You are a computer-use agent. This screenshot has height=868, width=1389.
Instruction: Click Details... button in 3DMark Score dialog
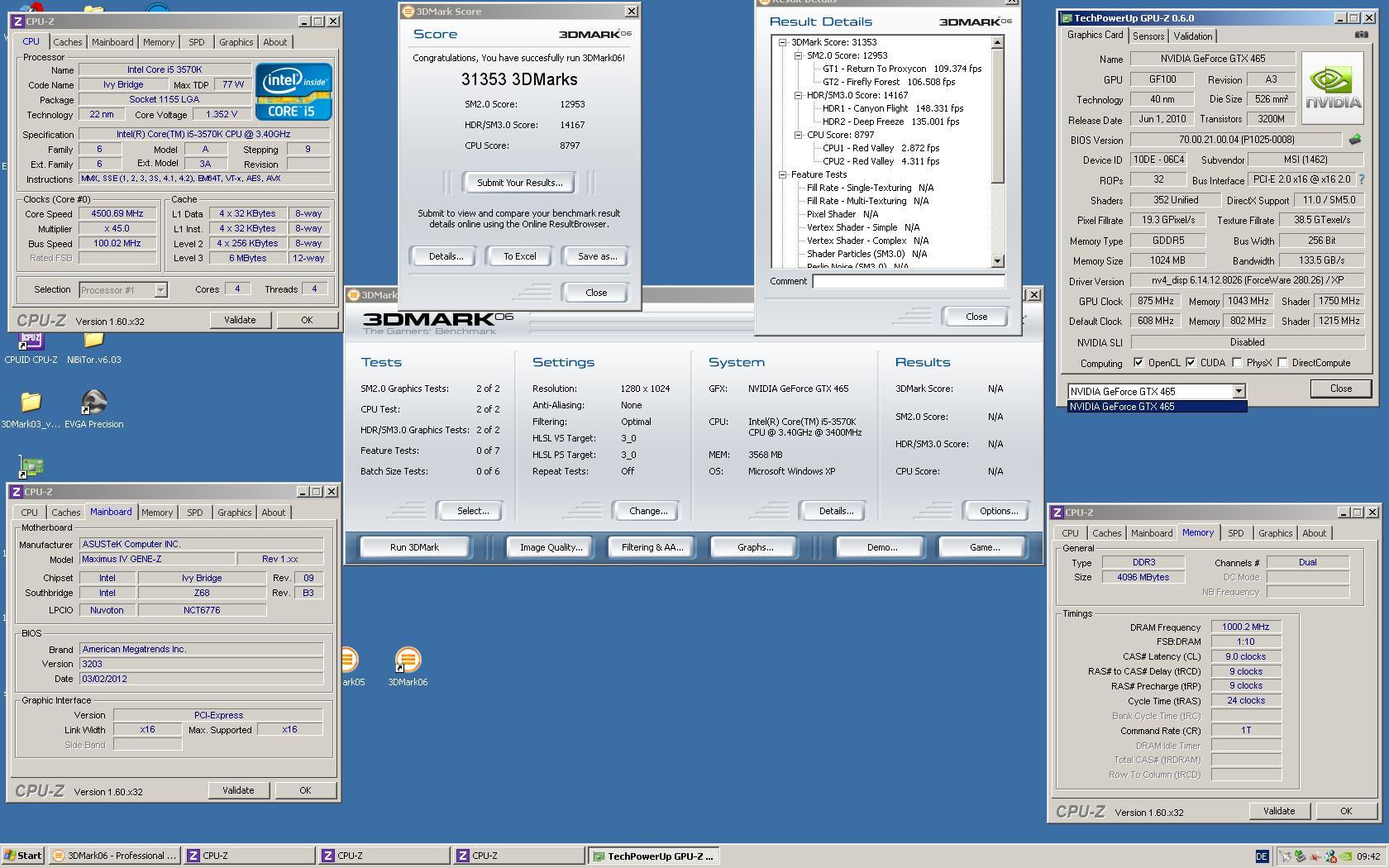(x=446, y=256)
